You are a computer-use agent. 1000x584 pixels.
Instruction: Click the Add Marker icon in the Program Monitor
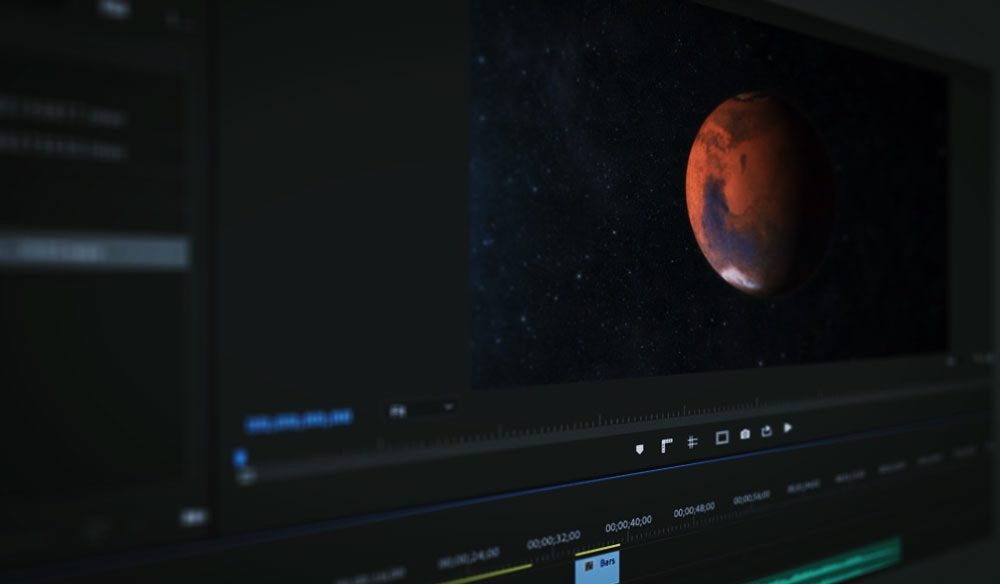coord(640,446)
